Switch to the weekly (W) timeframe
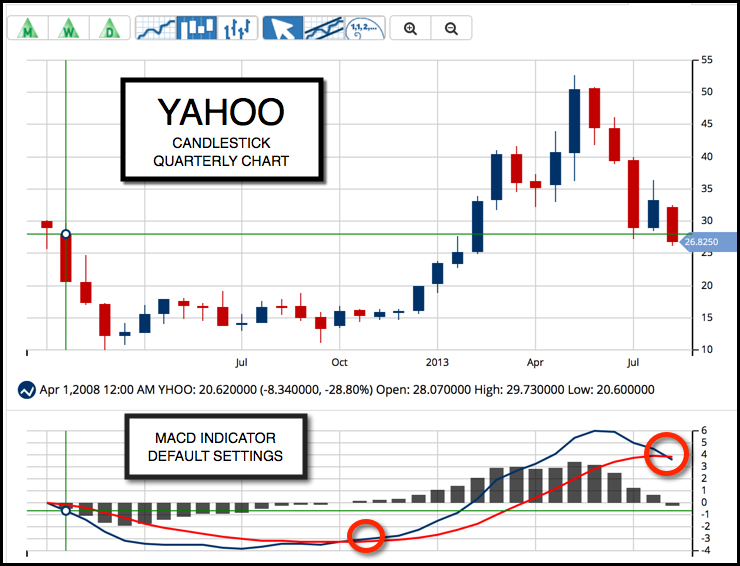Image resolution: width=740 pixels, height=566 pixels. 69,28
